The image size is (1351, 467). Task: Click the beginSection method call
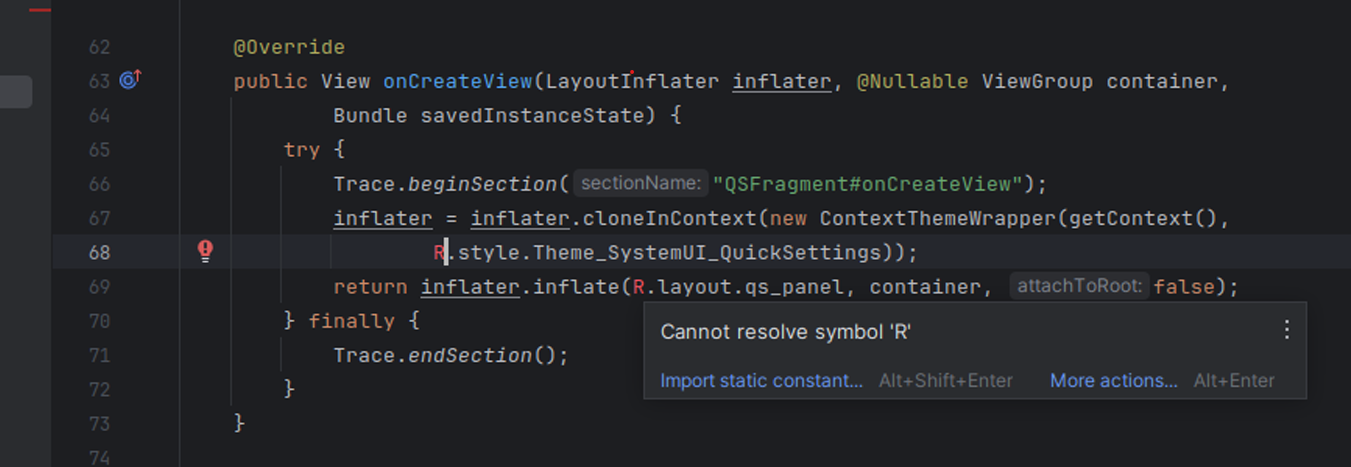pos(482,184)
